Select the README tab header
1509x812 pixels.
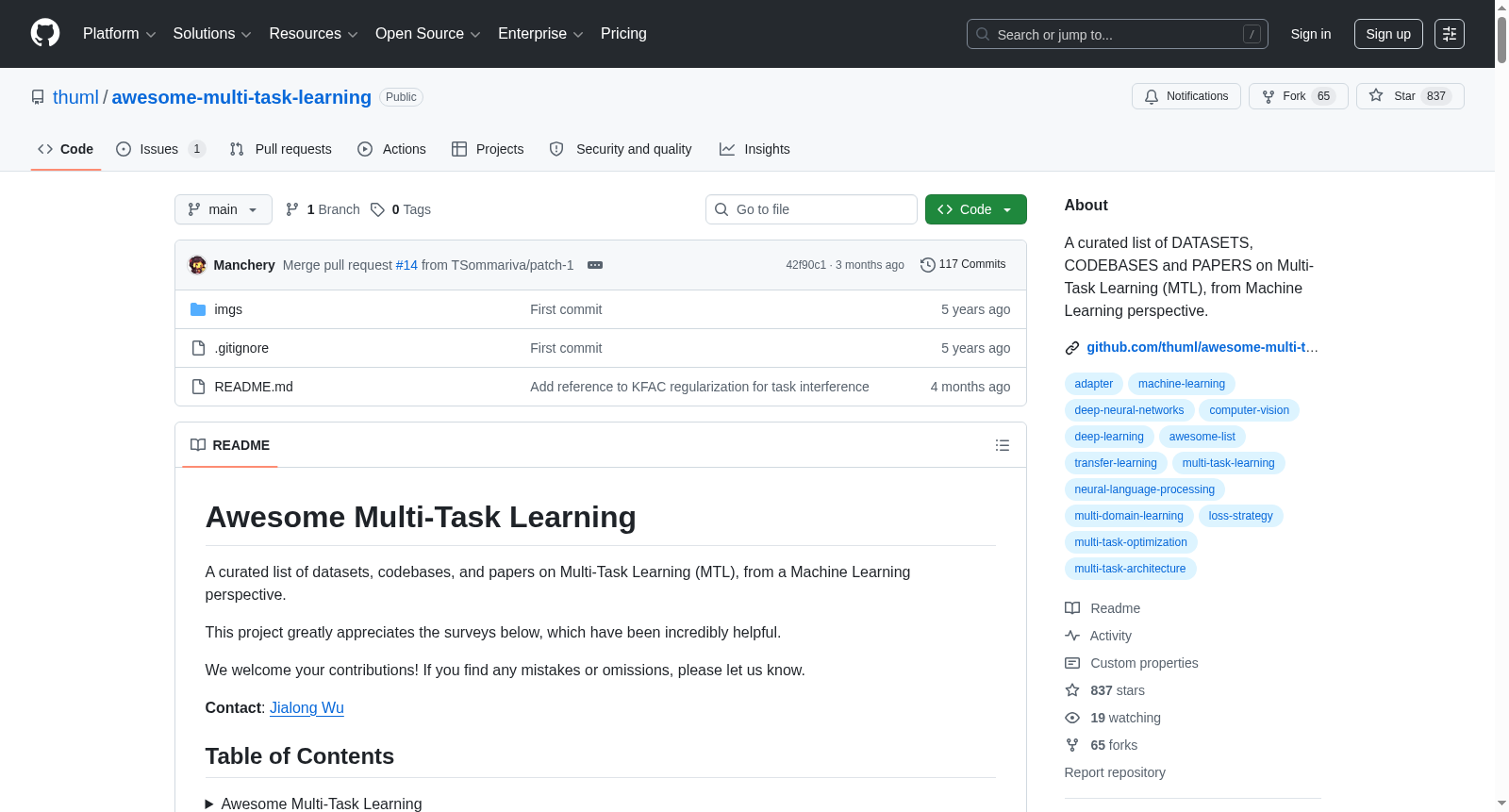point(230,445)
